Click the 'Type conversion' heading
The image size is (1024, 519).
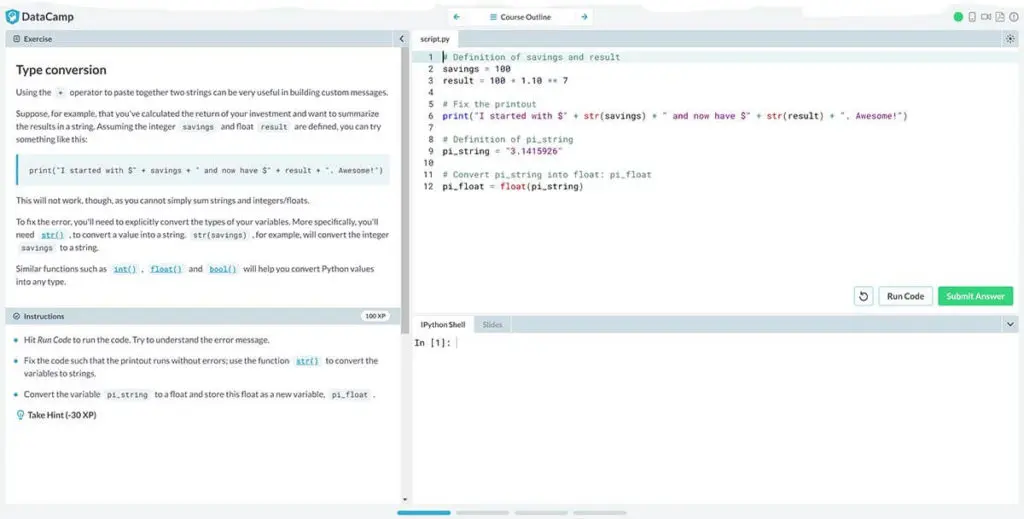pyautogui.click(x=61, y=70)
